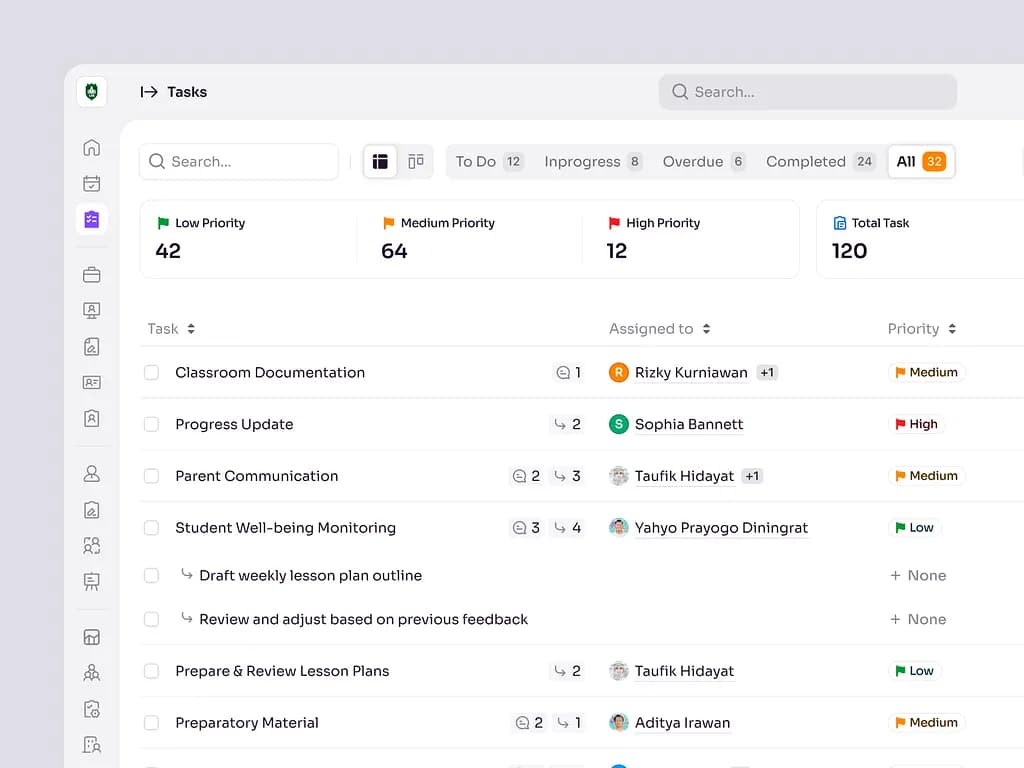This screenshot has height=768, width=1024.
Task: Check the Draft weekly lesson plan outline checkbox
Action: (x=152, y=575)
